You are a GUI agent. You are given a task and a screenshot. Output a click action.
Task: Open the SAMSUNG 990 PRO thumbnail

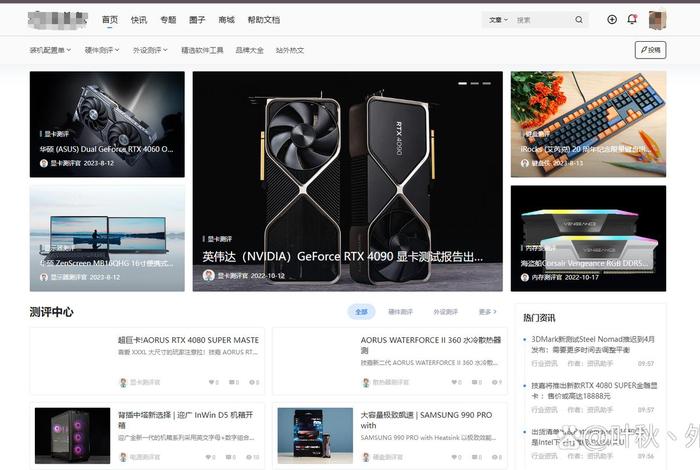315,436
